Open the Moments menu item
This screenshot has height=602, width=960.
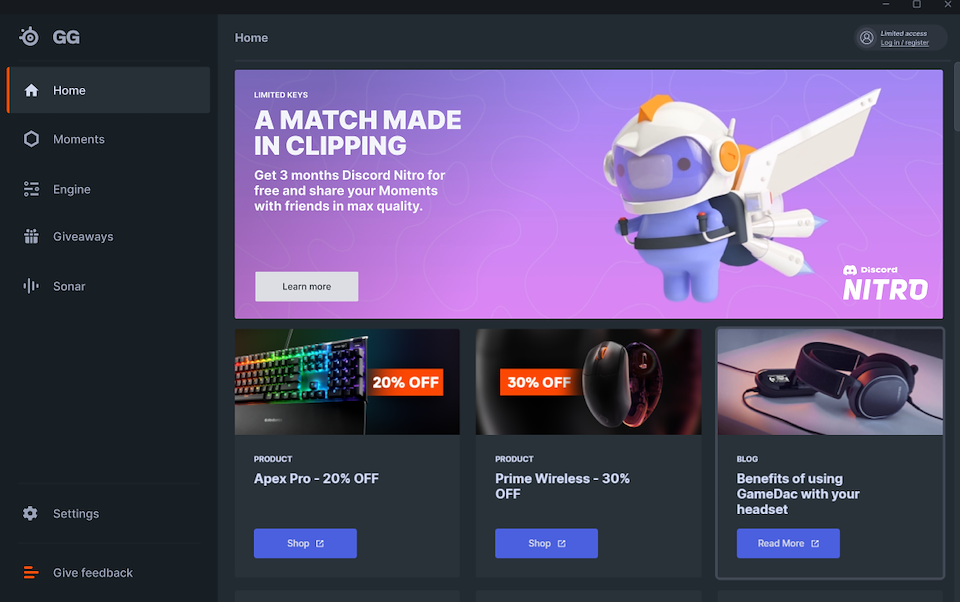click(x=109, y=139)
